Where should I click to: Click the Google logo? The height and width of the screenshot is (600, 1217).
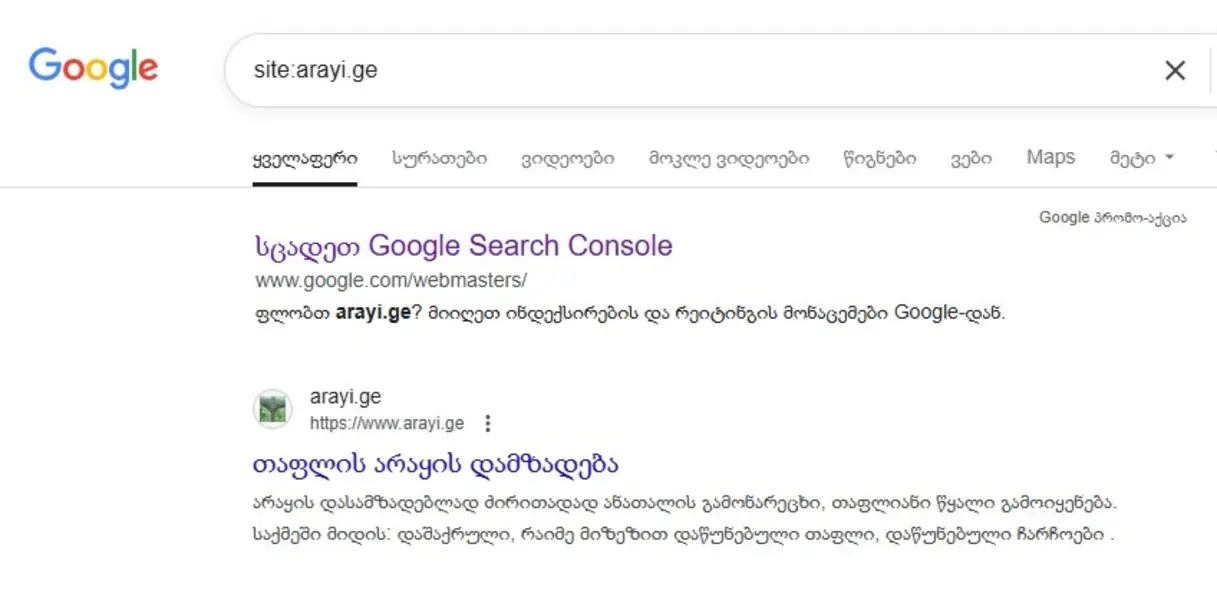[x=93, y=68]
